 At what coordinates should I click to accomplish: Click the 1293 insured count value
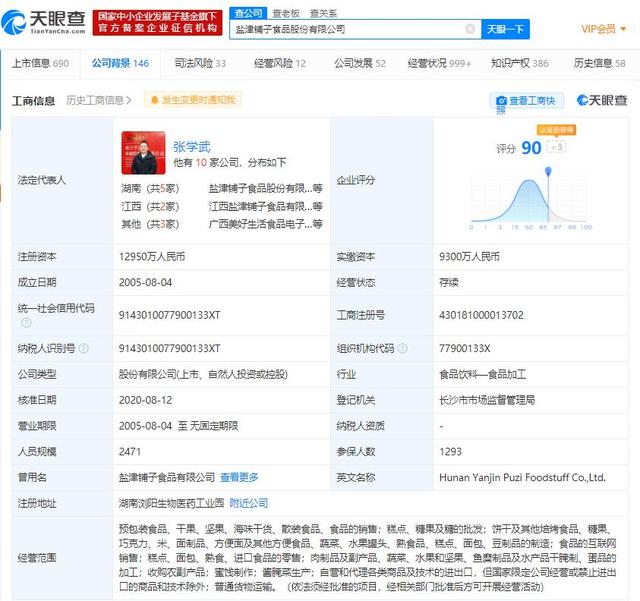point(450,452)
